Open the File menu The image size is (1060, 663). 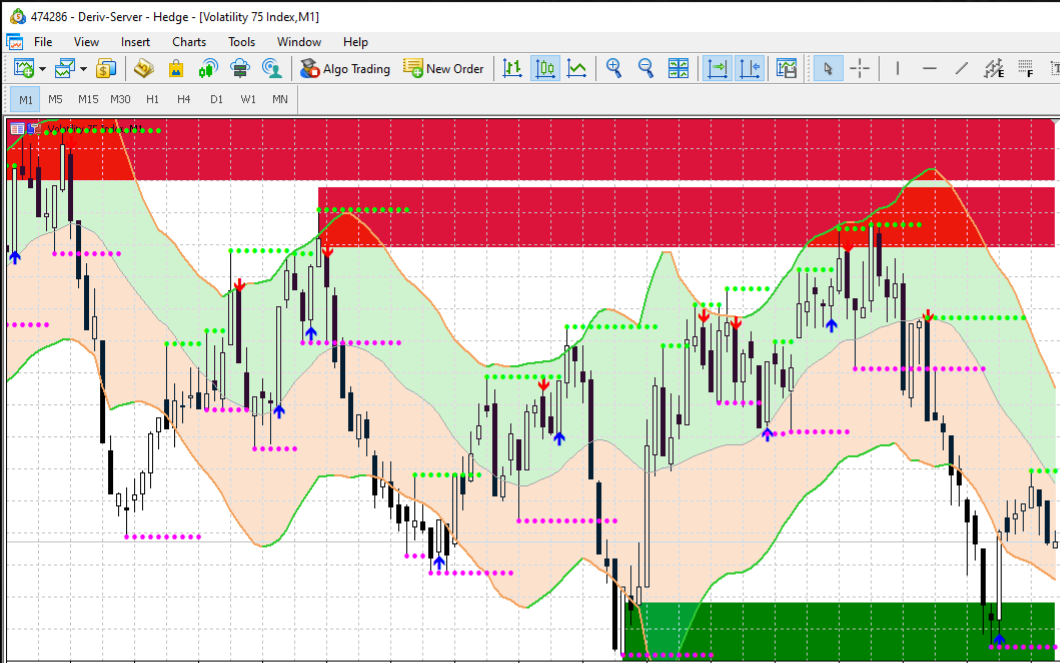point(43,42)
